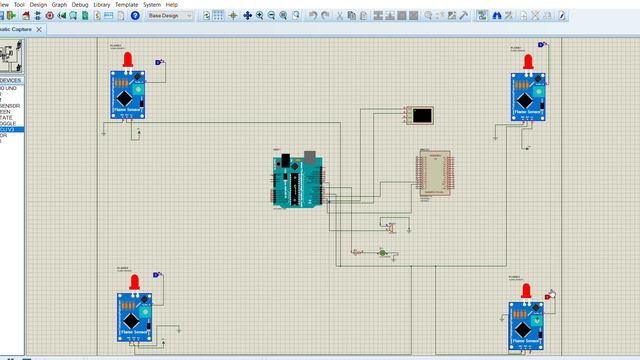
Task: Click the Block Rotate icon
Action: point(402,16)
